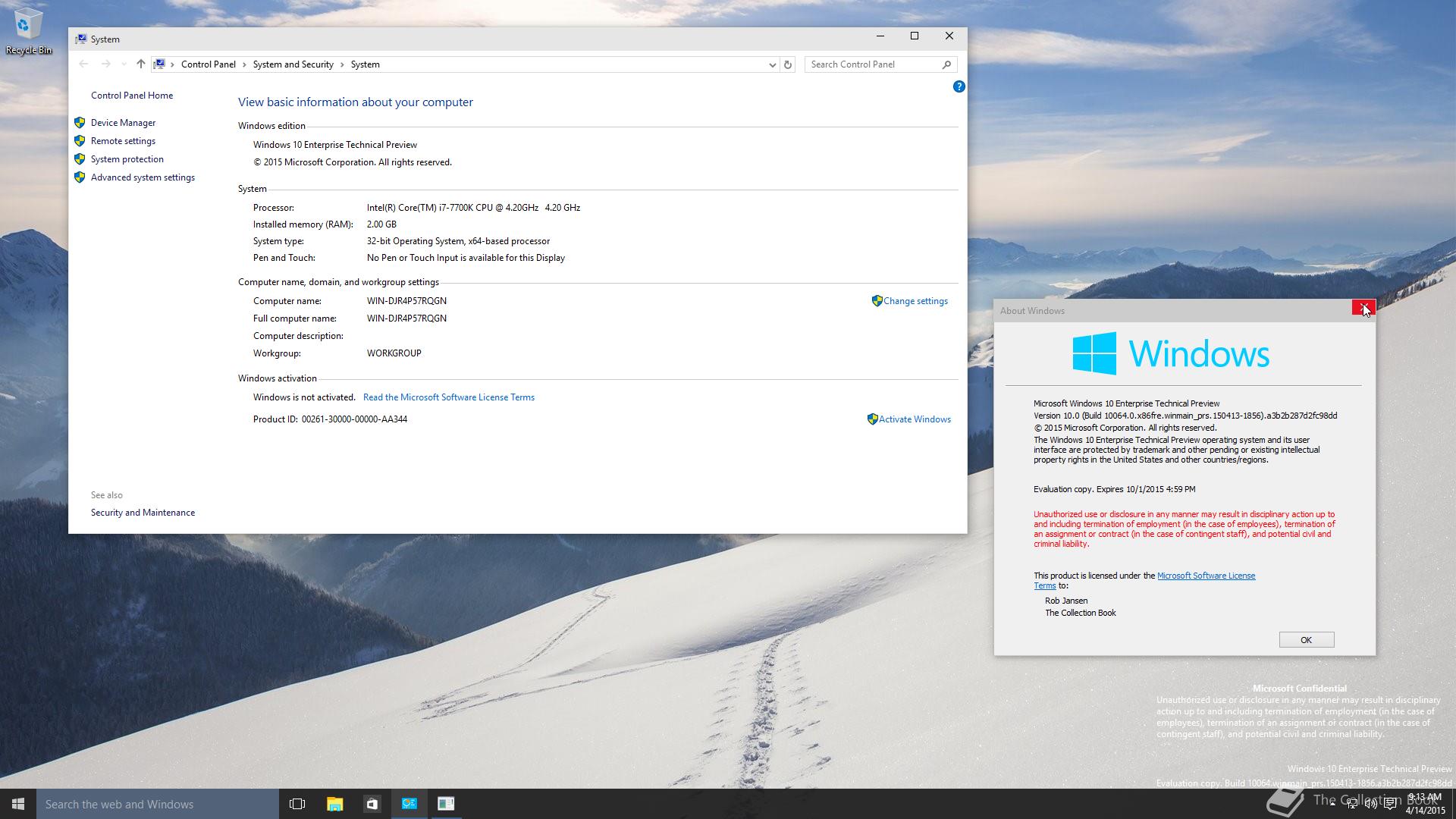This screenshot has height=819, width=1456.
Task: Select System in the breadcrumb path
Action: 365,64
